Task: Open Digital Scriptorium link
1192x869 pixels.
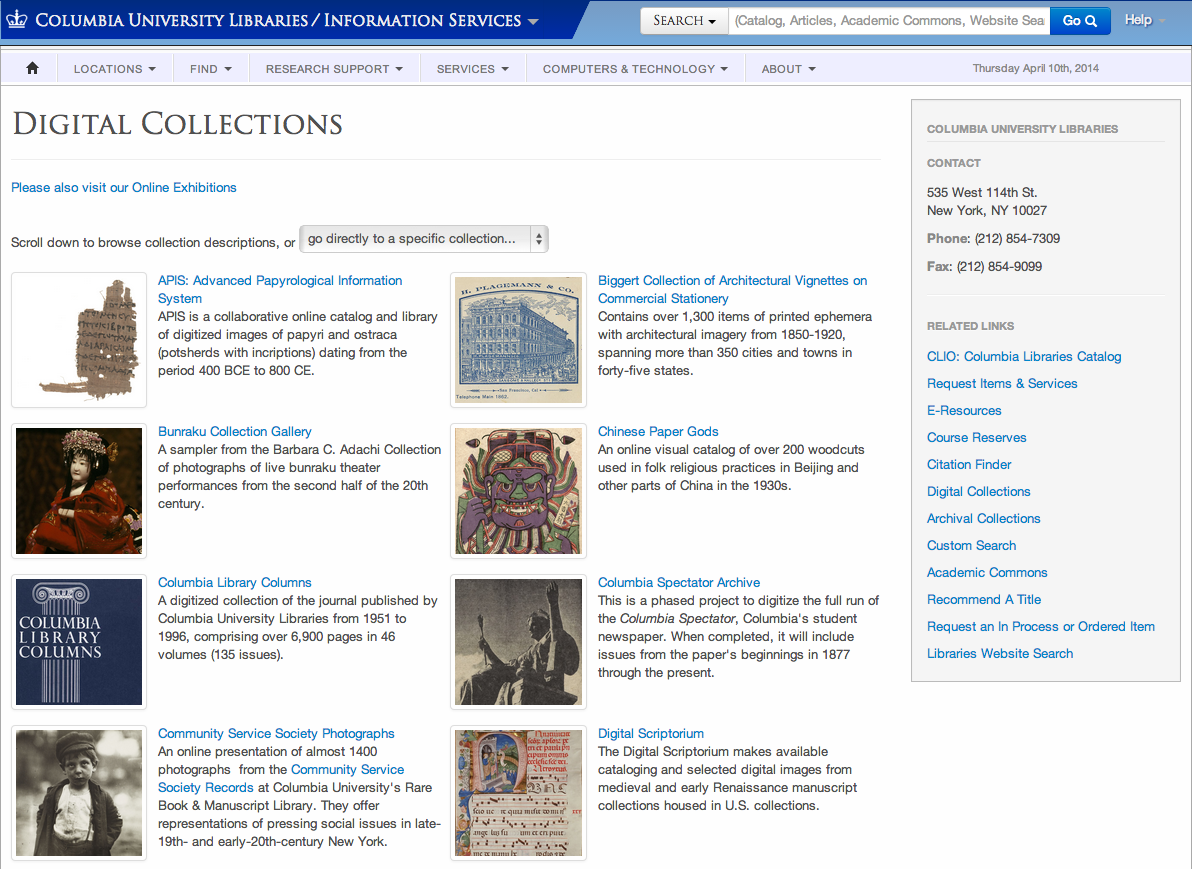Action: pos(651,734)
